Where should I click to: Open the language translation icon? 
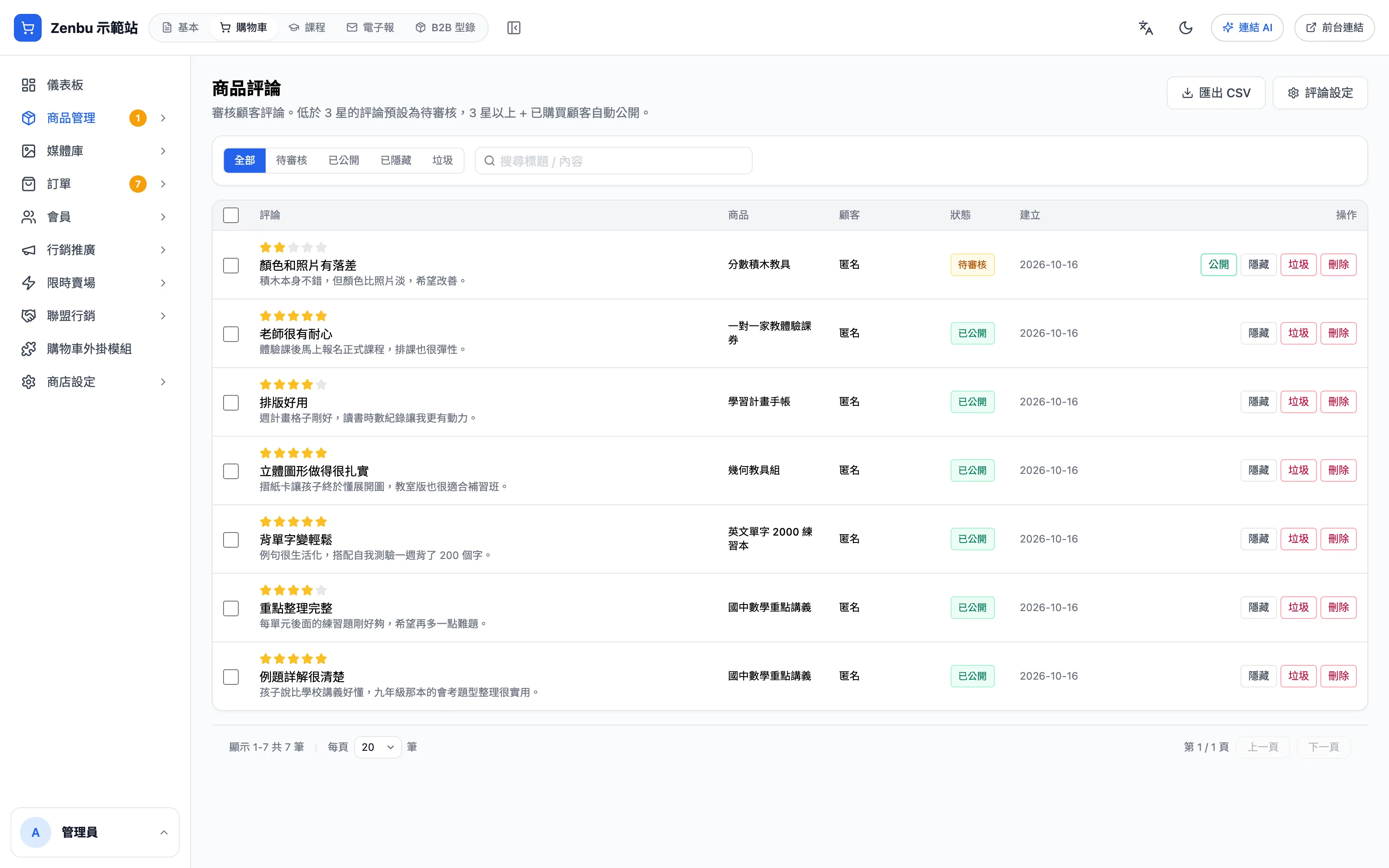tap(1145, 27)
